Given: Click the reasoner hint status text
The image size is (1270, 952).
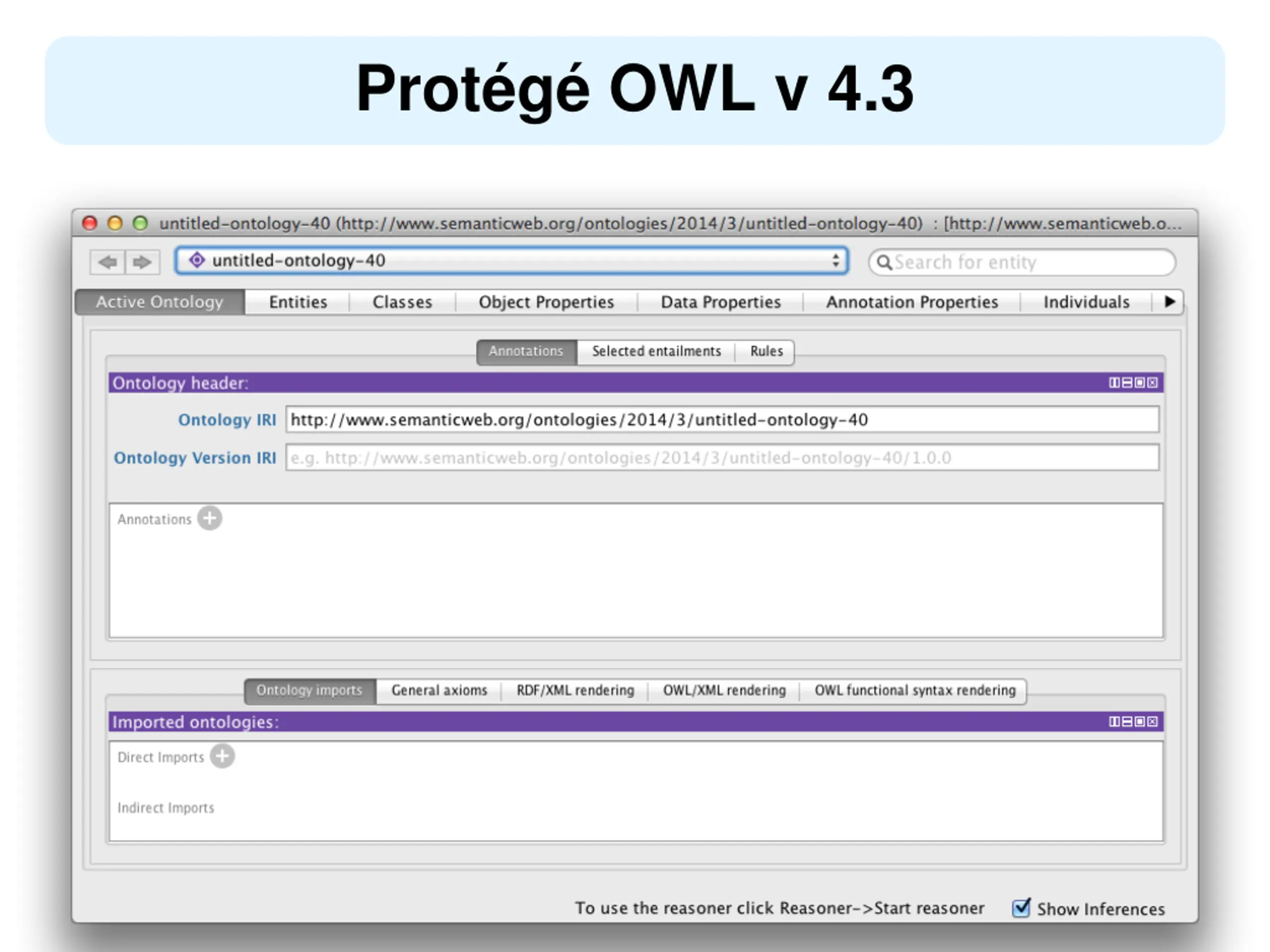Looking at the screenshot, I should (780, 908).
